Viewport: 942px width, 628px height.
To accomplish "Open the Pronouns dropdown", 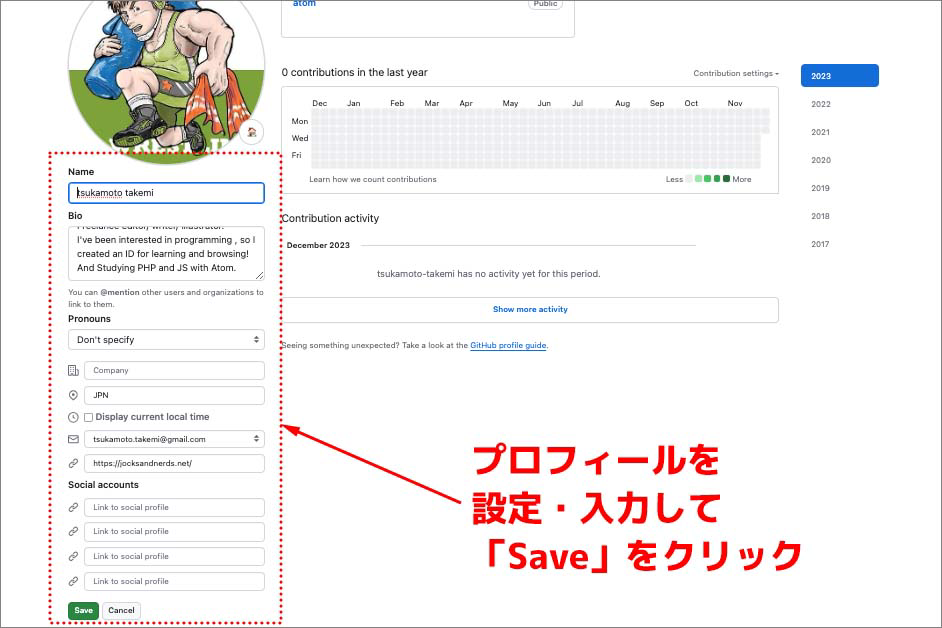I will (x=165, y=340).
